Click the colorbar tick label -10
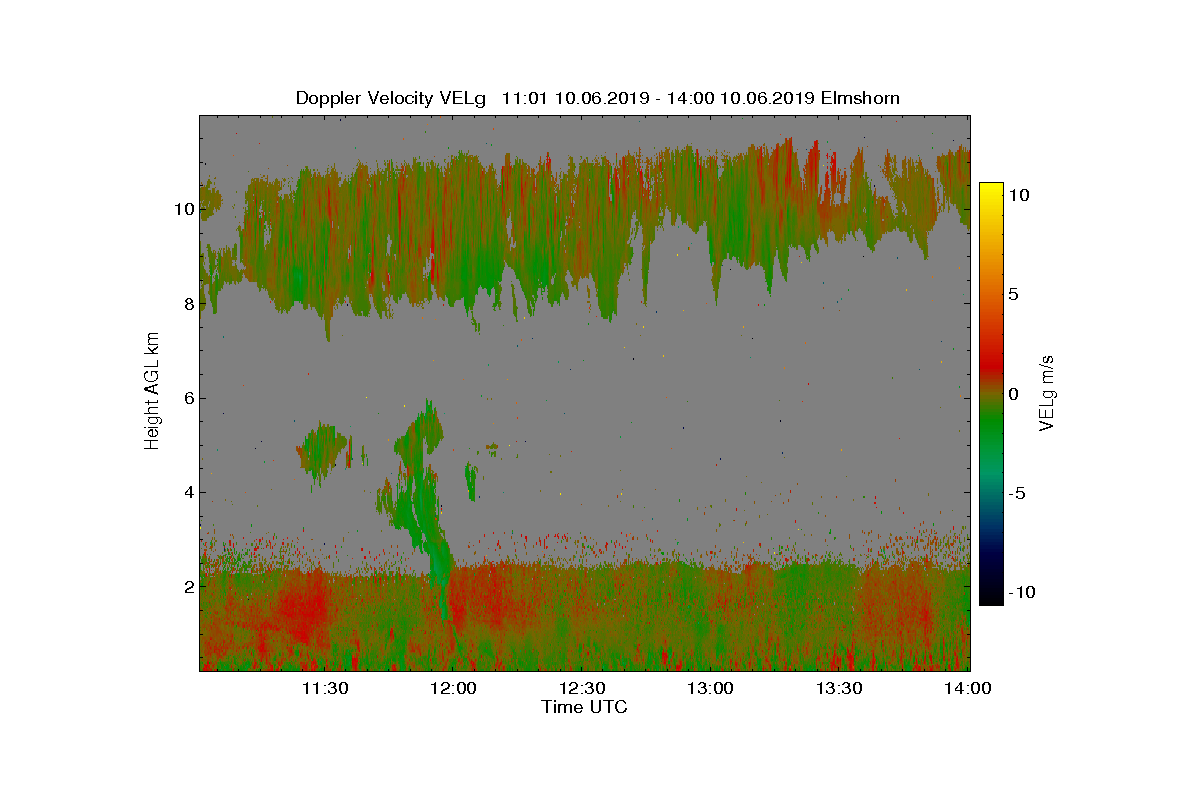 coord(1022,592)
